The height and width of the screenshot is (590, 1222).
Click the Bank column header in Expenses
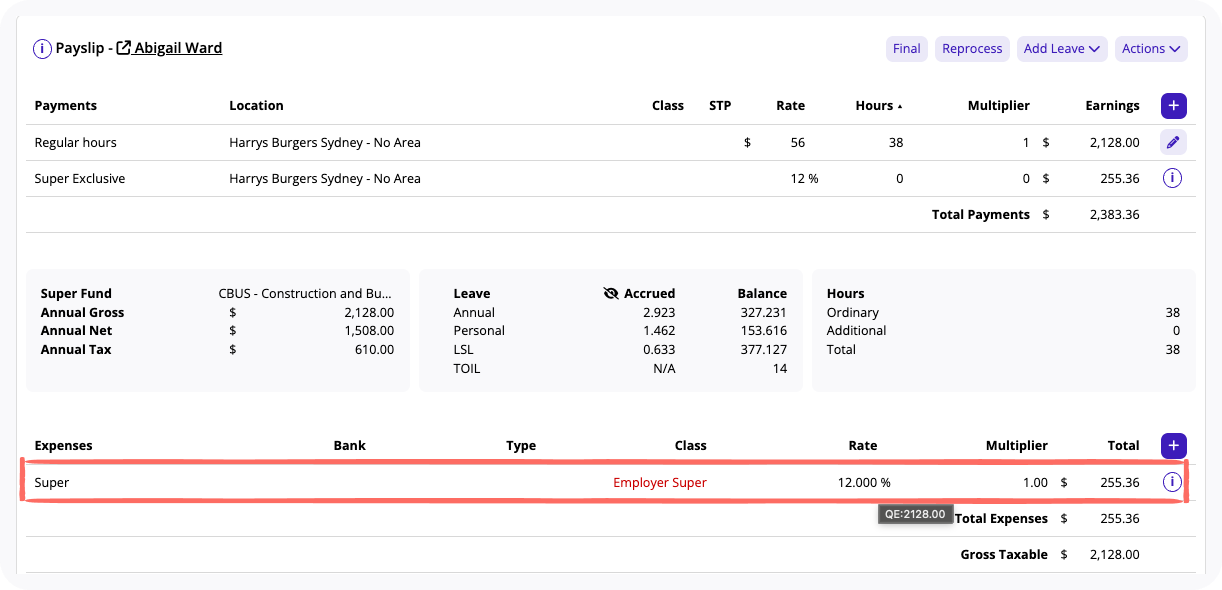click(350, 445)
